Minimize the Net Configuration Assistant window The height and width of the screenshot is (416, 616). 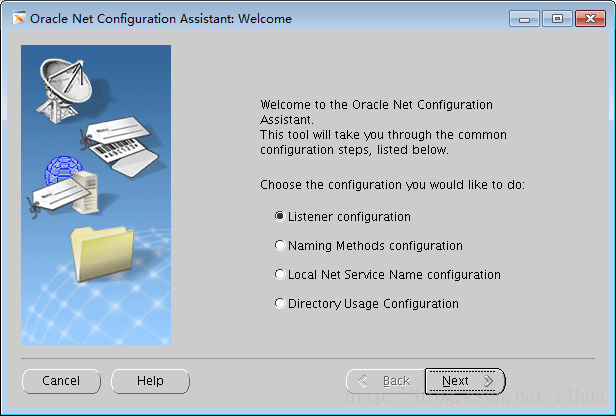tap(524, 18)
